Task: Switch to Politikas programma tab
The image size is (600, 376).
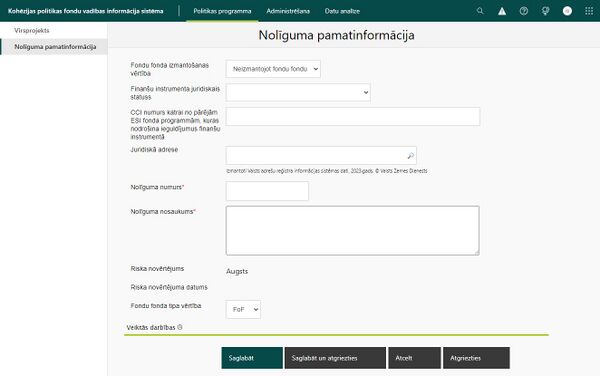Action: (222, 11)
